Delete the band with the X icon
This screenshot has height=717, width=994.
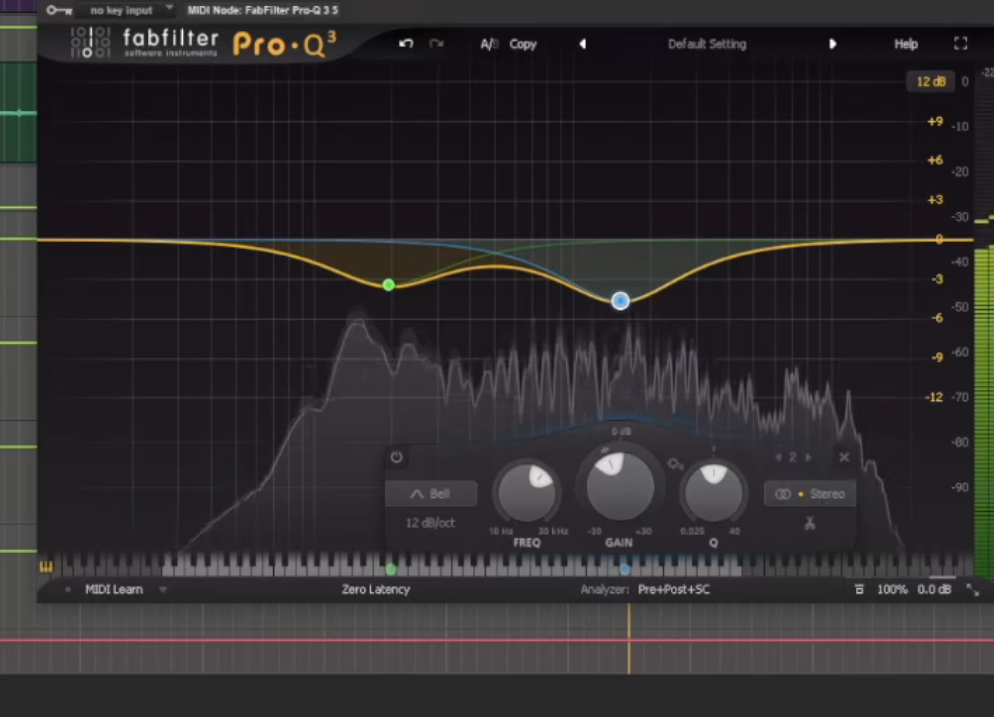(844, 457)
